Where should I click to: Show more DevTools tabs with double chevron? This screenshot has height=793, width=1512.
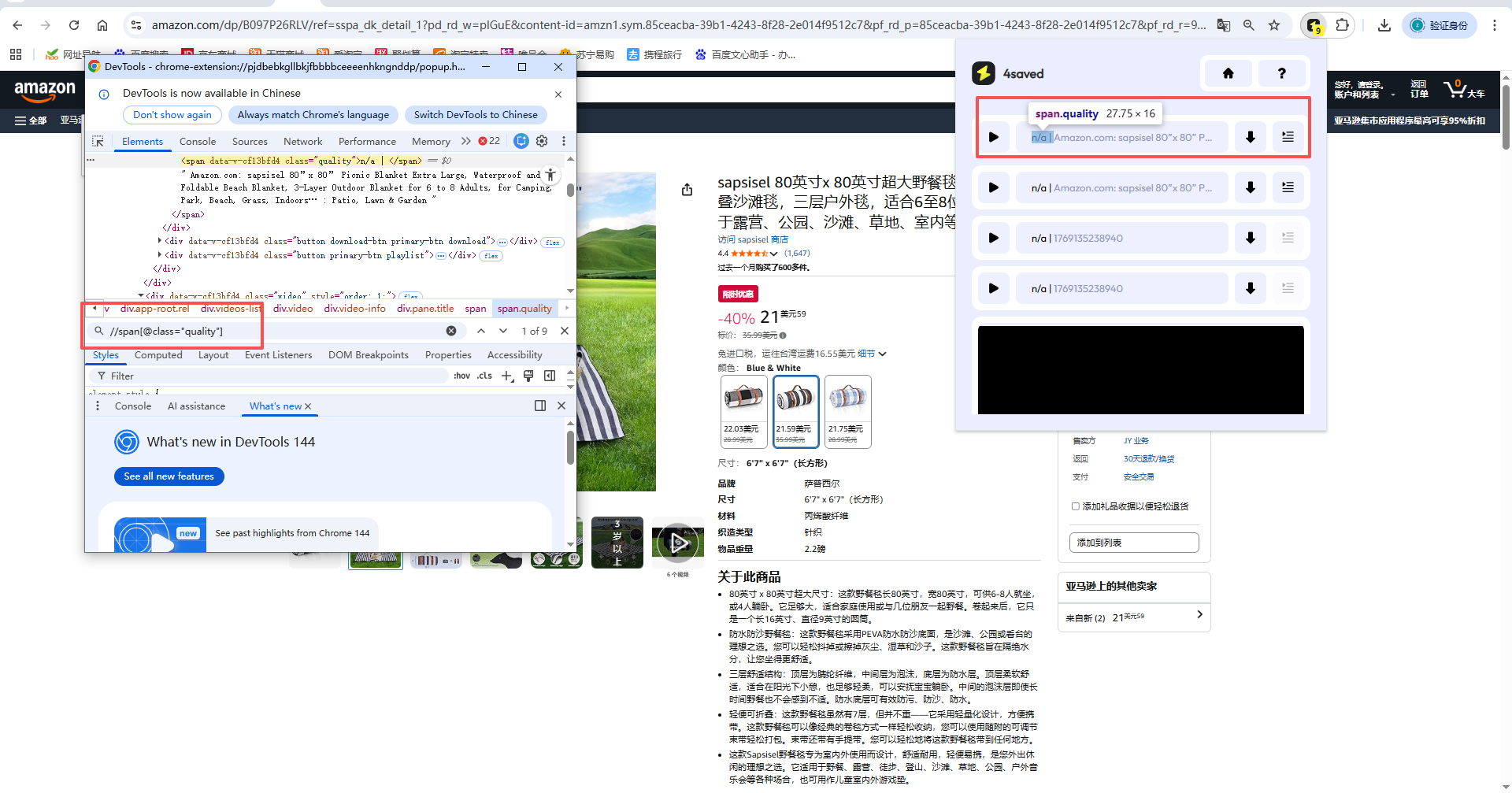click(x=465, y=141)
